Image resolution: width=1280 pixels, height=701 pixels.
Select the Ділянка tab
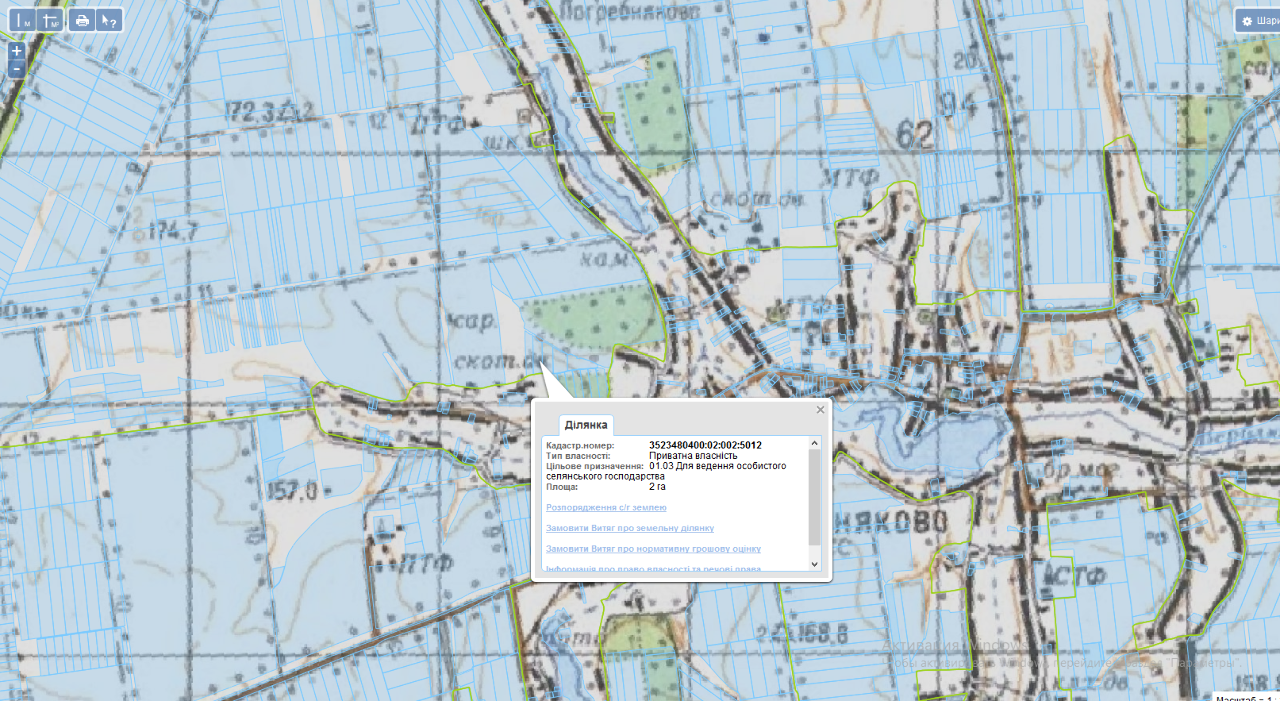coord(586,425)
